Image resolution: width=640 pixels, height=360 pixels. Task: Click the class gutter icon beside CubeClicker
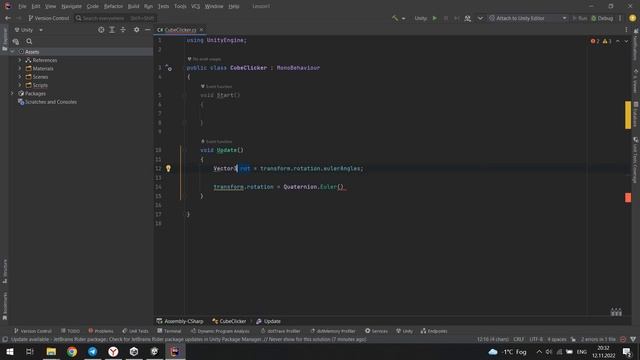pyautogui.click(x=169, y=68)
